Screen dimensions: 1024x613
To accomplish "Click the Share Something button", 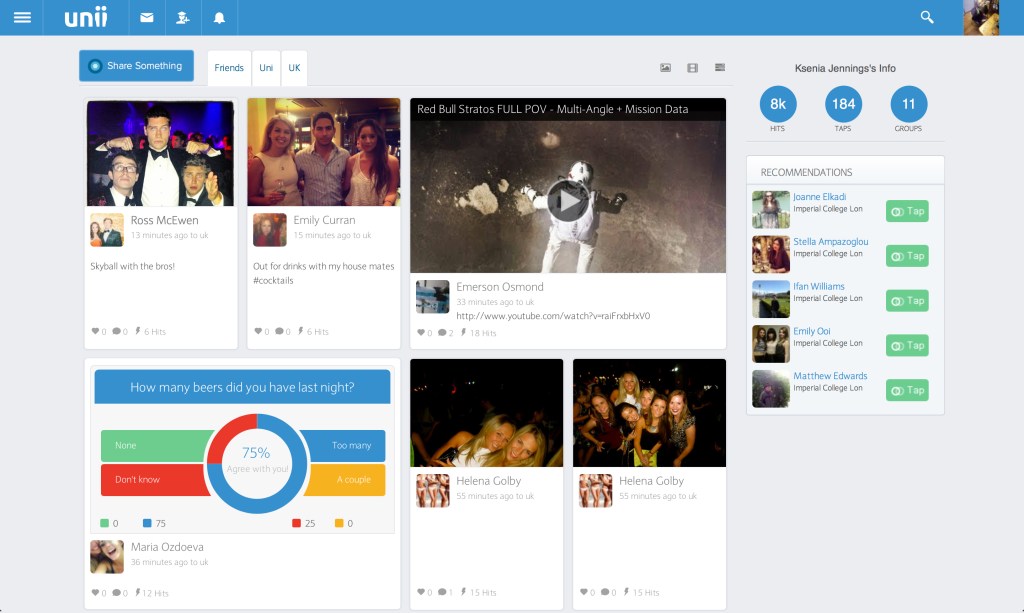I will click(136, 66).
